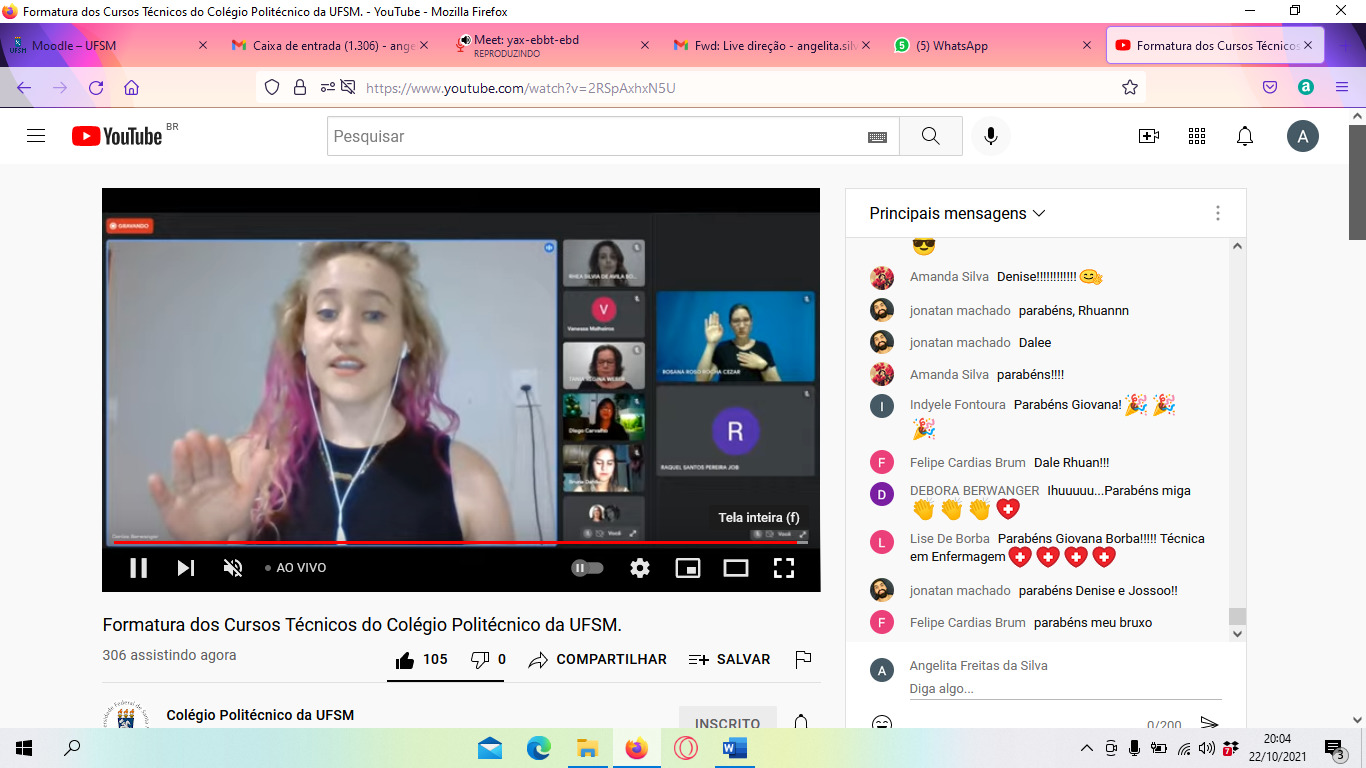Switch to theater mode view
The width and height of the screenshot is (1366, 768).
736,568
